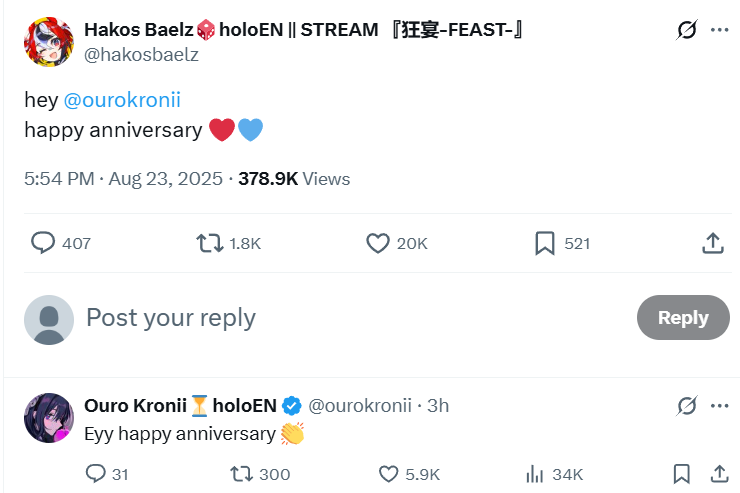740x493 pixels.
Task: Open Ouro Kronii's profile avatar
Action: click(47, 417)
